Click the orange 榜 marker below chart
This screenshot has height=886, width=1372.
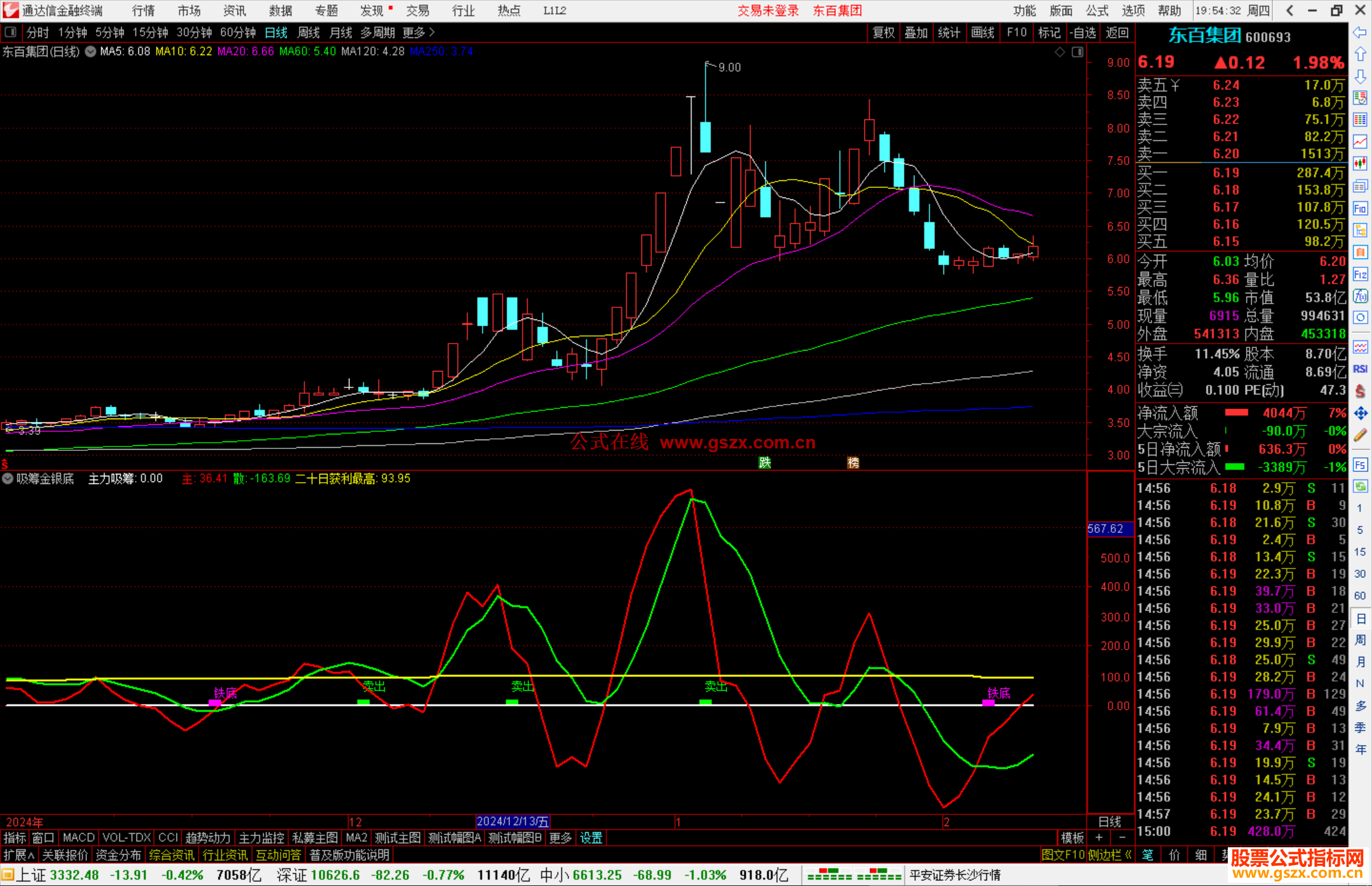pos(853,462)
